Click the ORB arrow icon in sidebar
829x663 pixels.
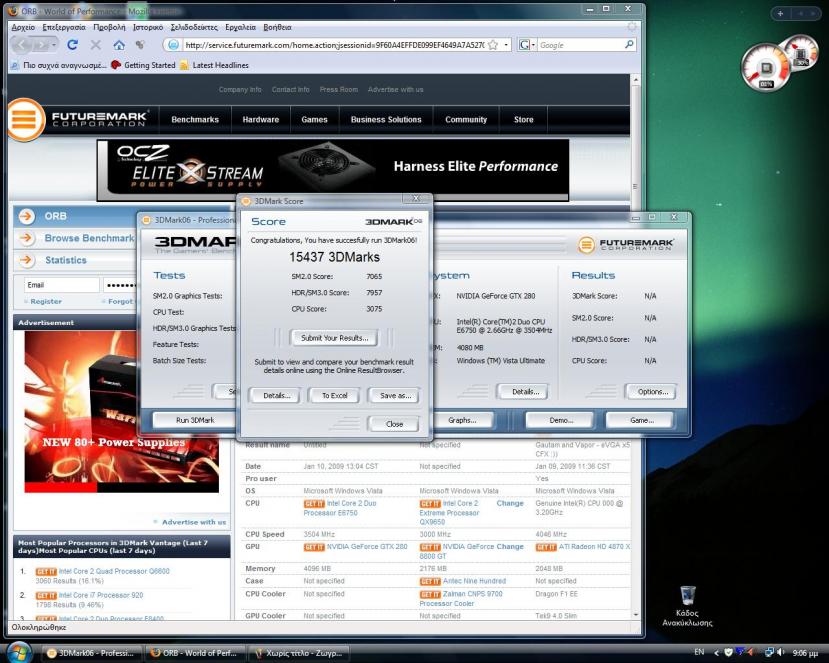(x=26, y=216)
